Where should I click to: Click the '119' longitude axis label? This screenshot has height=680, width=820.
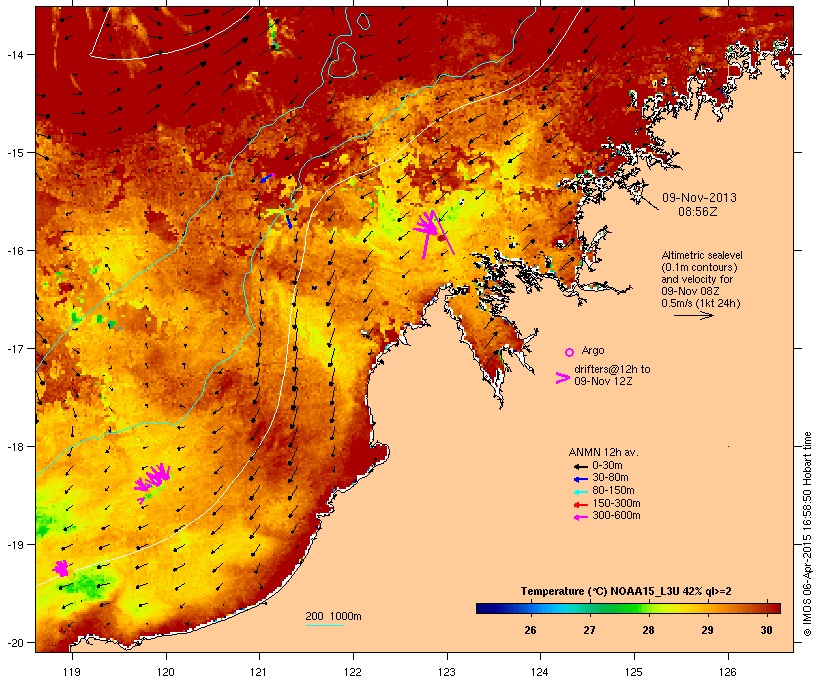(x=72, y=672)
